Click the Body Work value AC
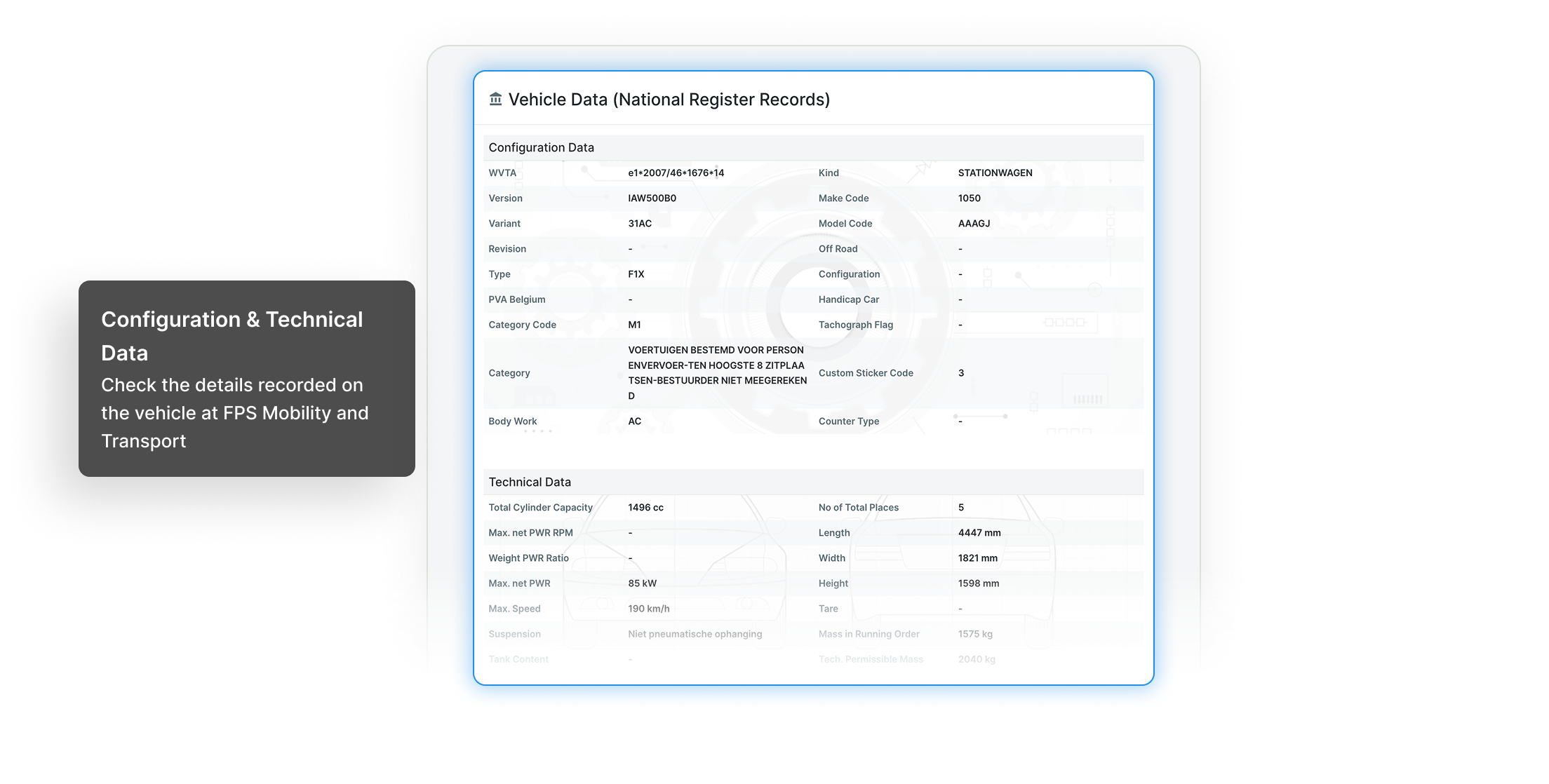This screenshot has height=784, width=1549. tap(634, 421)
